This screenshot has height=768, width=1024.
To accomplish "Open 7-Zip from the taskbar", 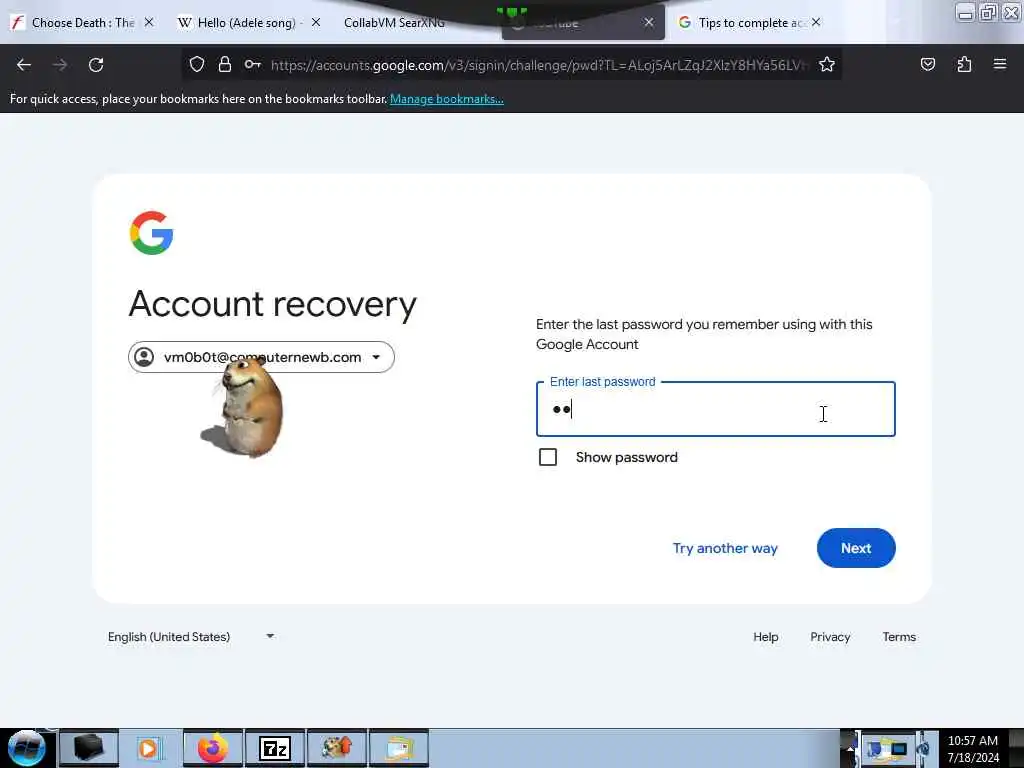I will tap(275, 748).
